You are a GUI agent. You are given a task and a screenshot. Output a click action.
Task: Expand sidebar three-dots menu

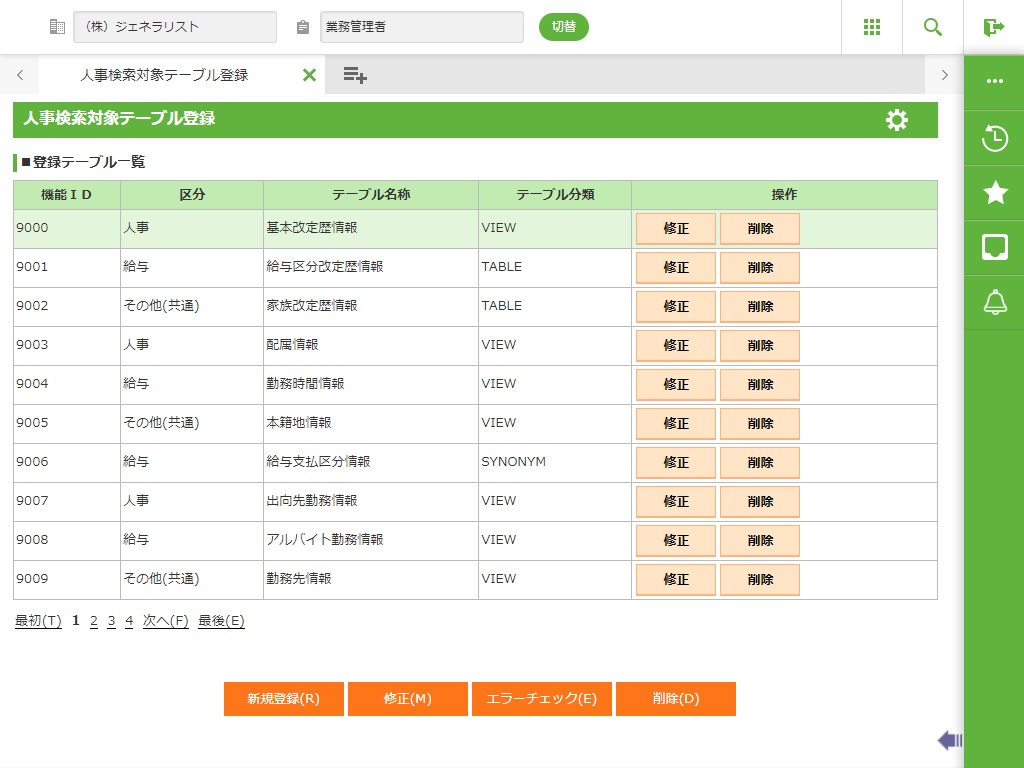click(x=995, y=81)
